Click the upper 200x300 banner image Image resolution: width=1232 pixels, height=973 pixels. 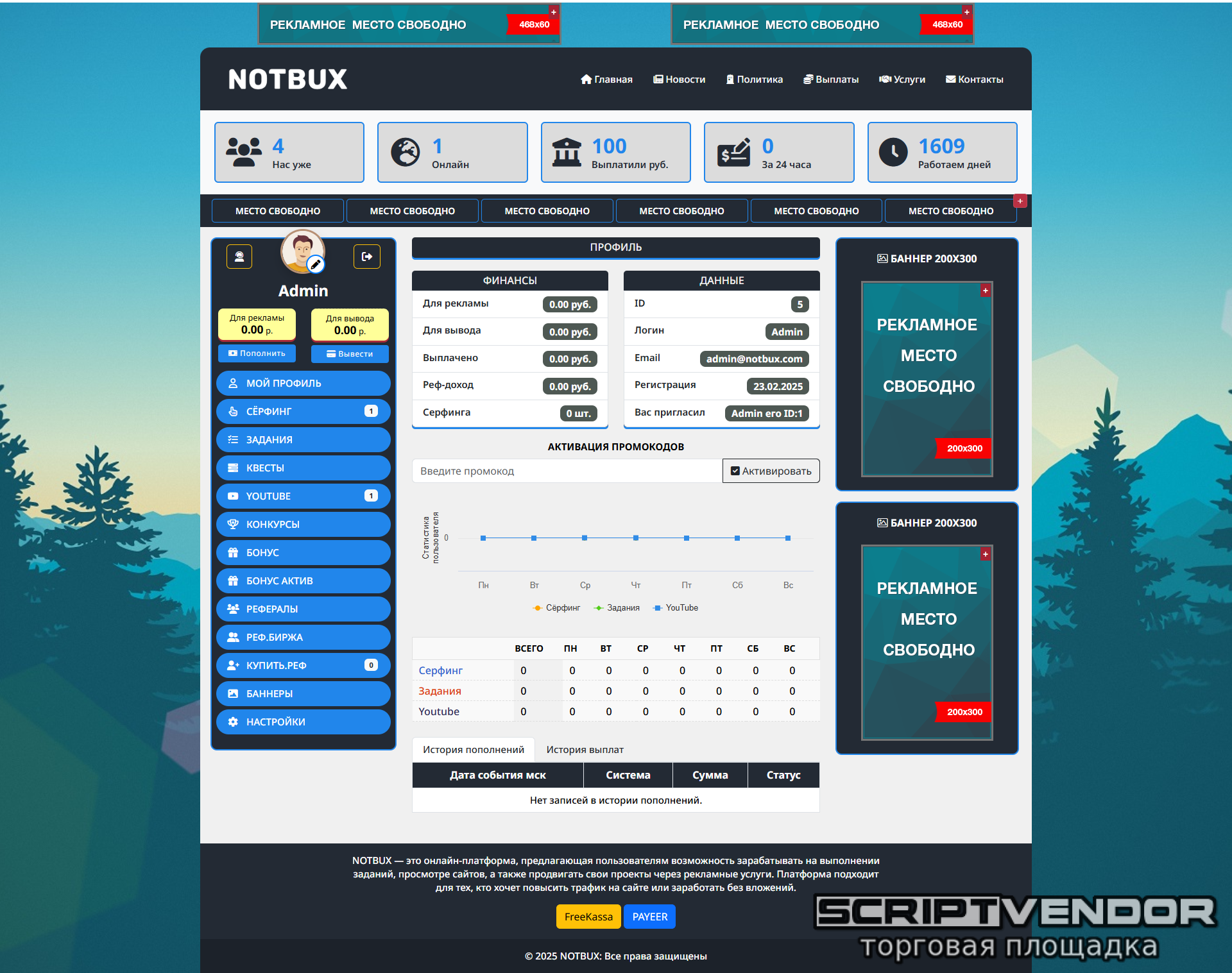(x=927, y=379)
